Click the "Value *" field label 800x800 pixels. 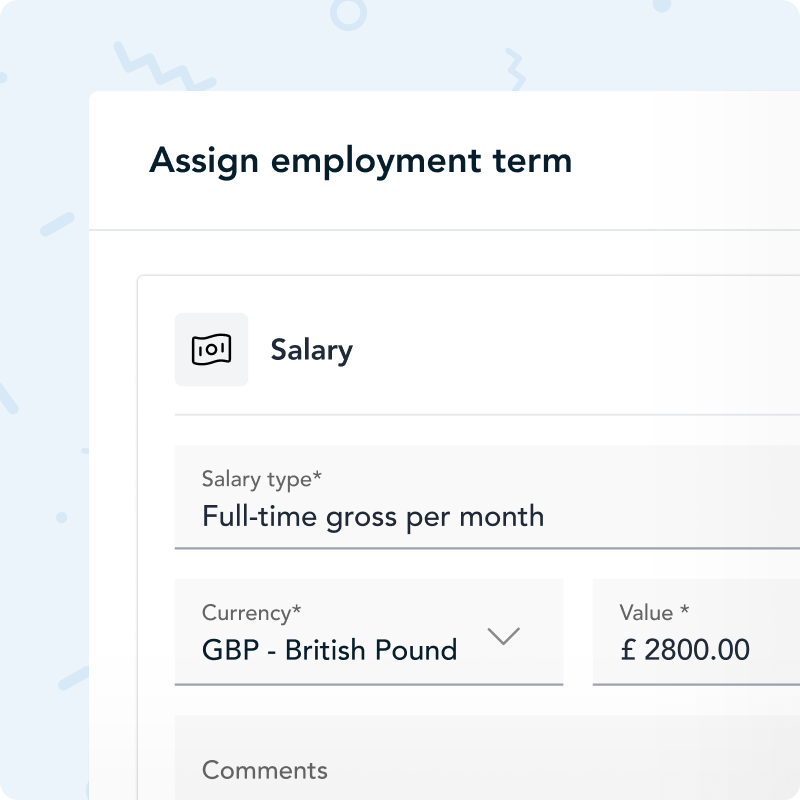[x=654, y=612]
